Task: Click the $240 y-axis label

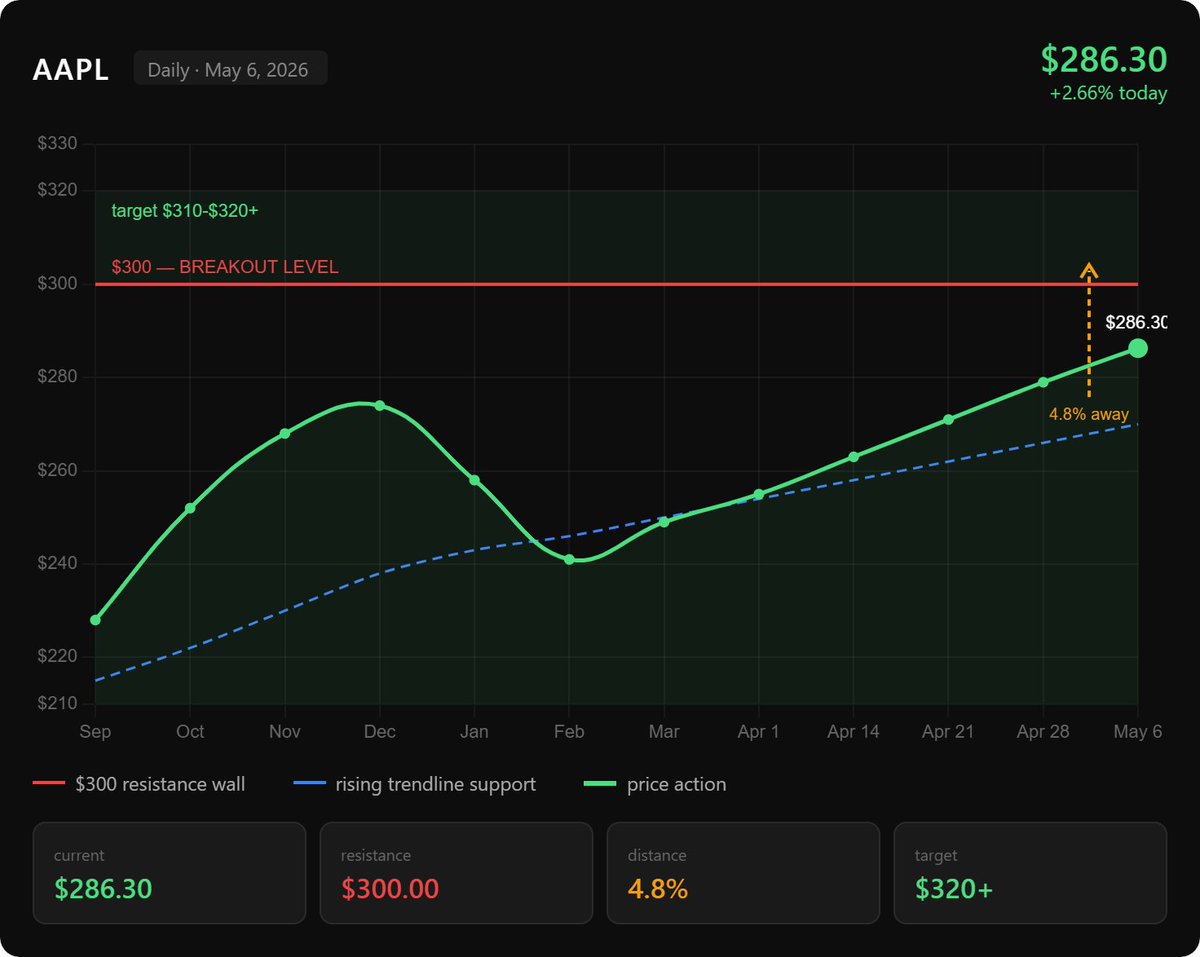Action: (x=57, y=564)
